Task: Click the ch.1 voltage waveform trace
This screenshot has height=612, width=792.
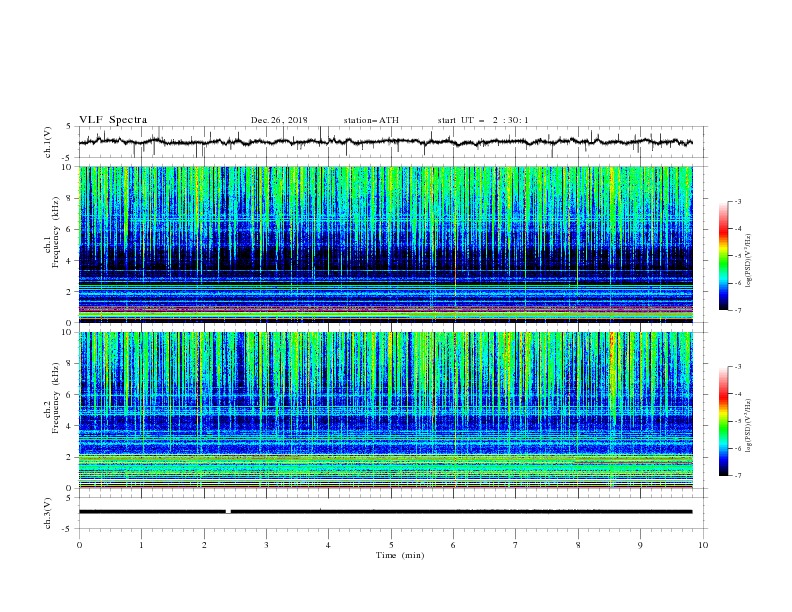Action: [x=385, y=142]
